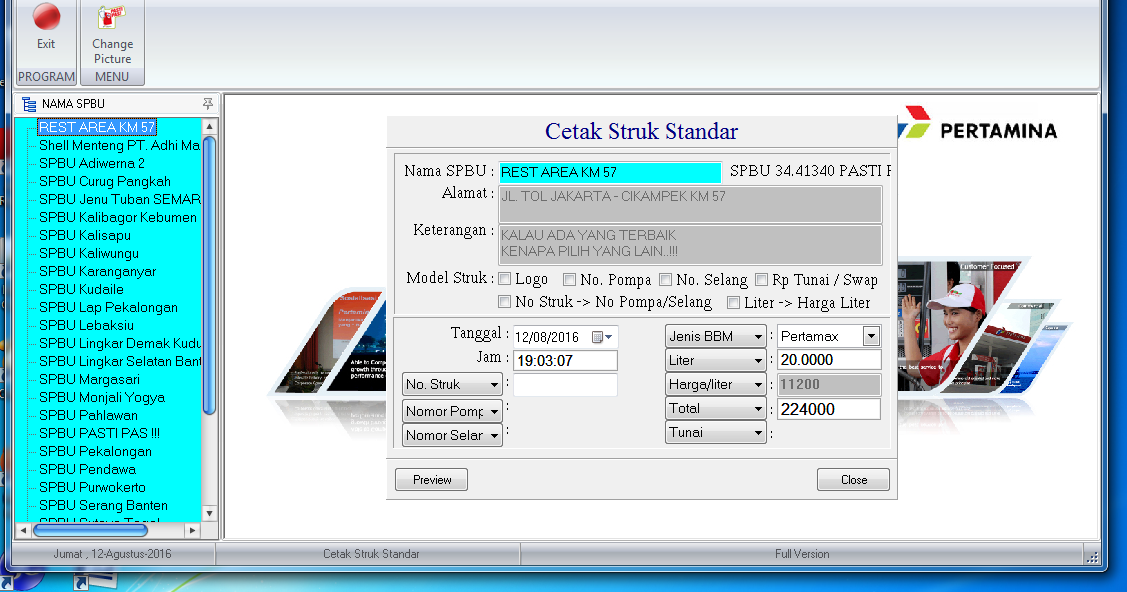This screenshot has height=592, width=1127.
Task: Click scroll-left arrow under SPBU list
Action: tap(23, 530)
